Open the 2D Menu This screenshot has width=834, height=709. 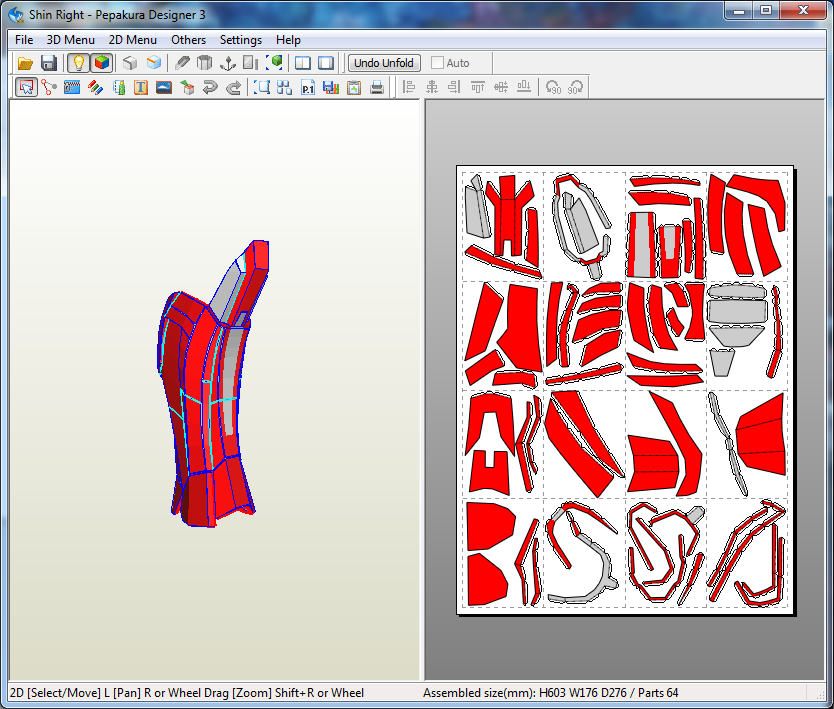click(133, 40)
